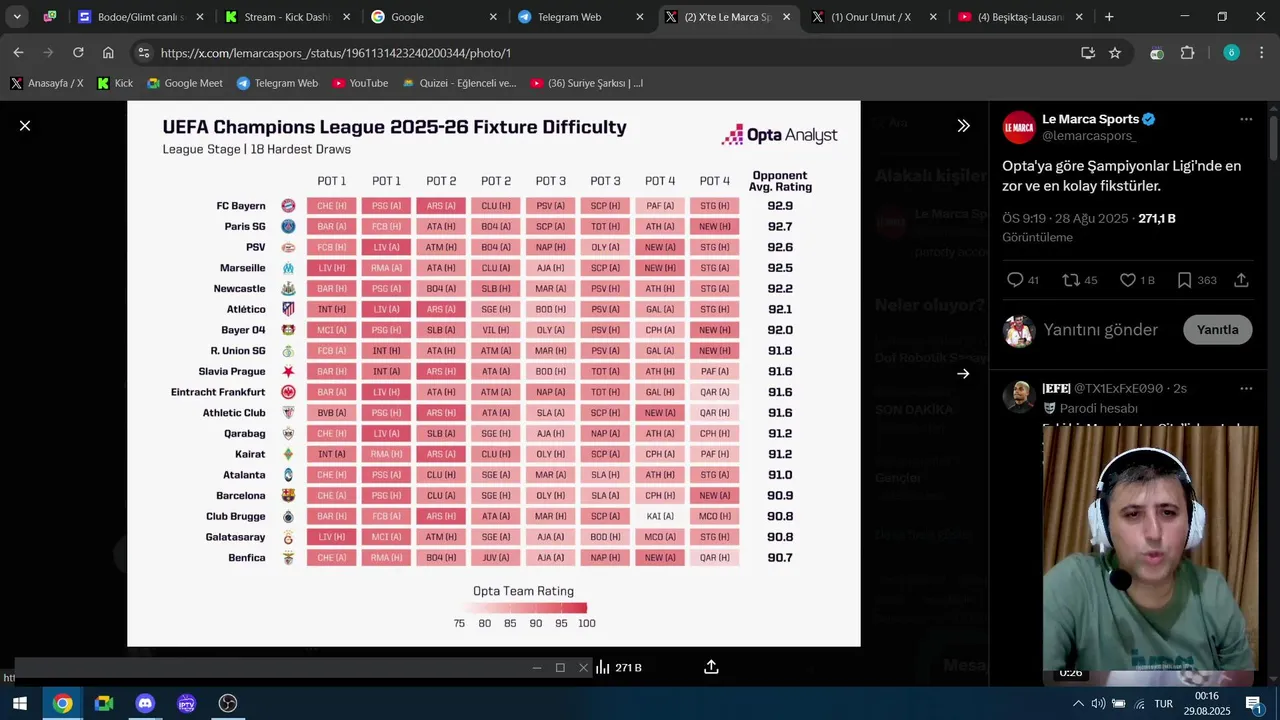
Task: Like the tweet via the heart icon
Action: [x=1128, y=280]
